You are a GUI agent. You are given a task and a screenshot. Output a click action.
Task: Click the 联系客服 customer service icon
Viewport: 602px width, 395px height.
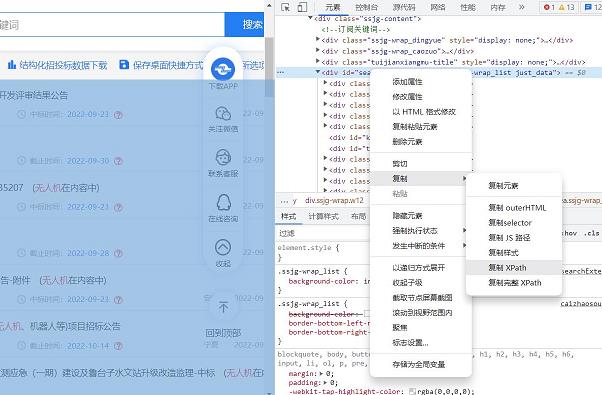(223, 157)
